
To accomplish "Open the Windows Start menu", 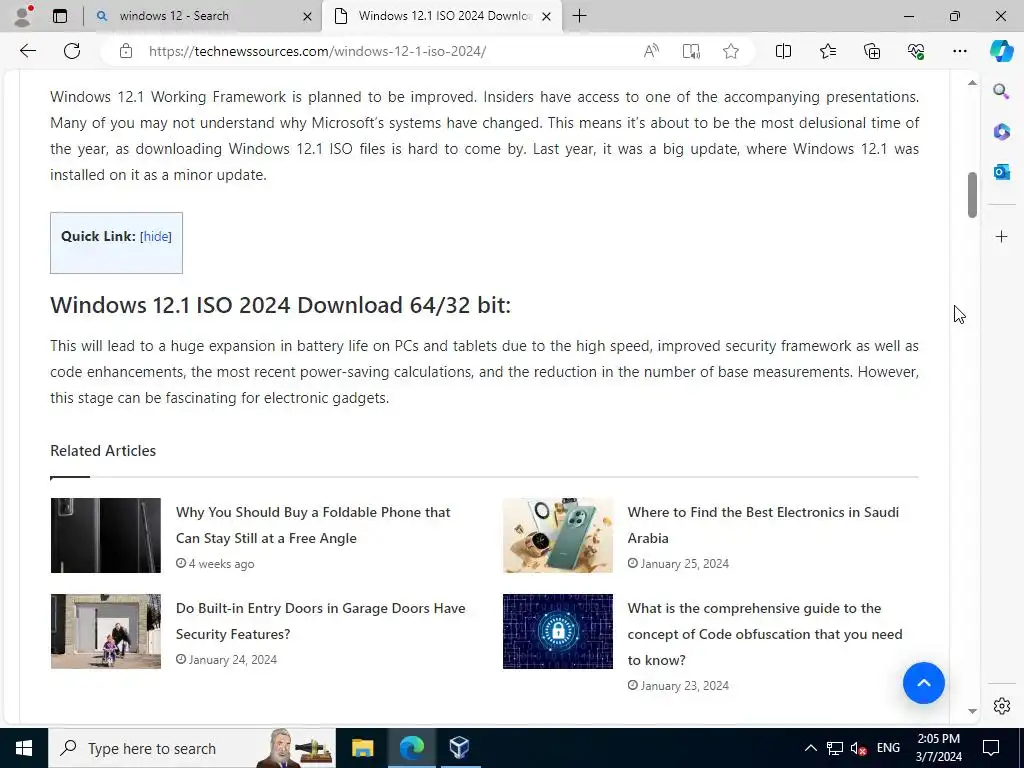I will point(24,748).
